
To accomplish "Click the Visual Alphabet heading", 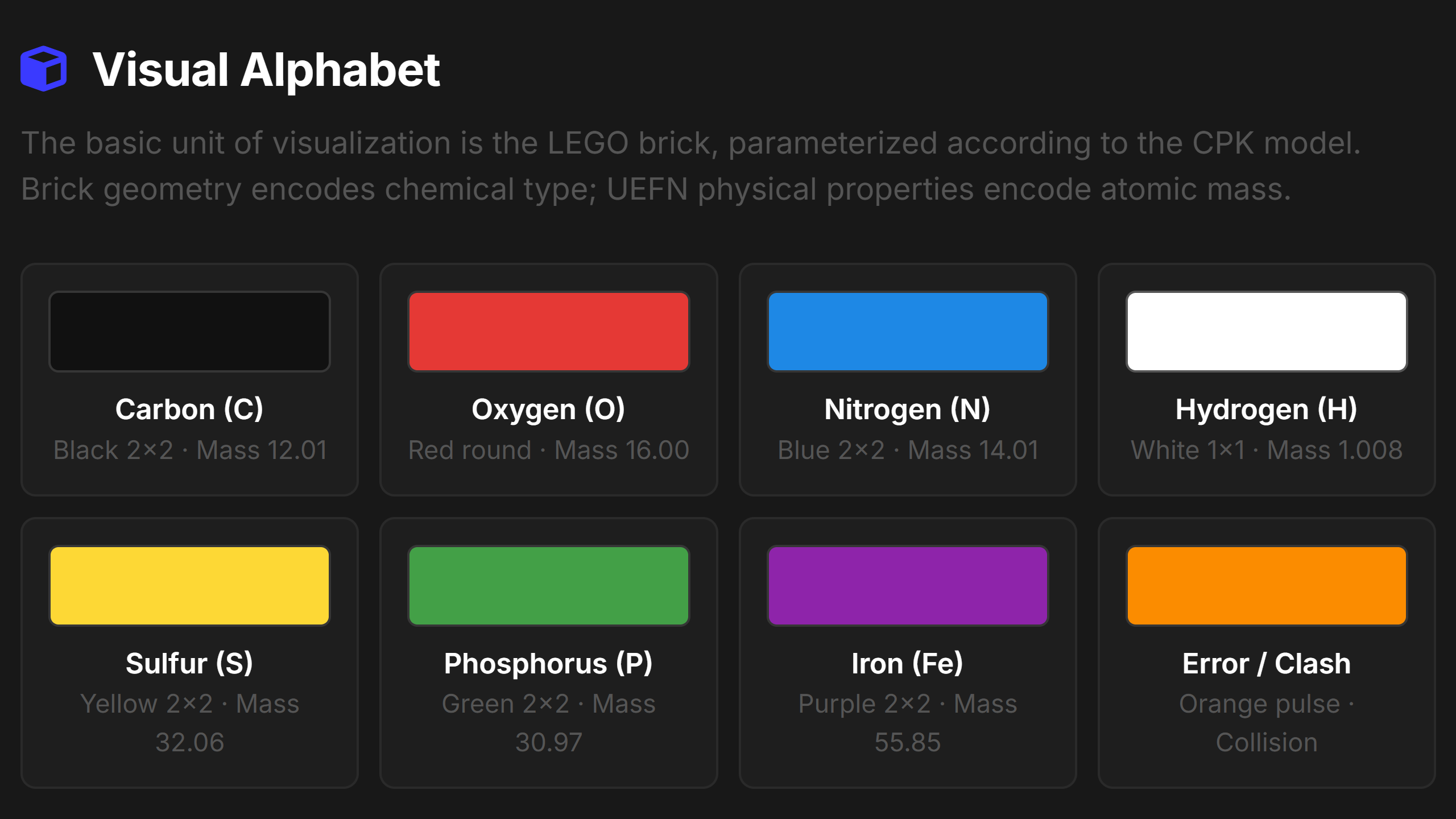I will (266, 69).
